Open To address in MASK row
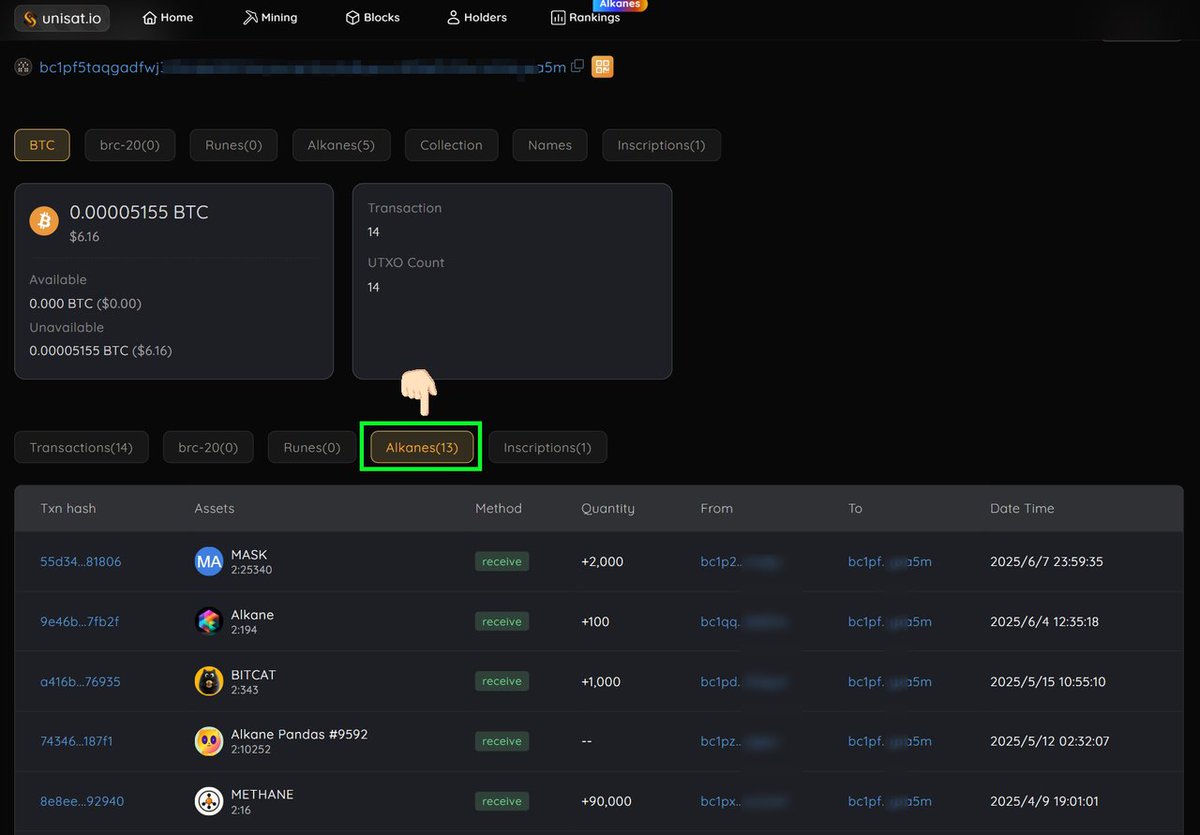1200x835 pixels. [890, 562]
